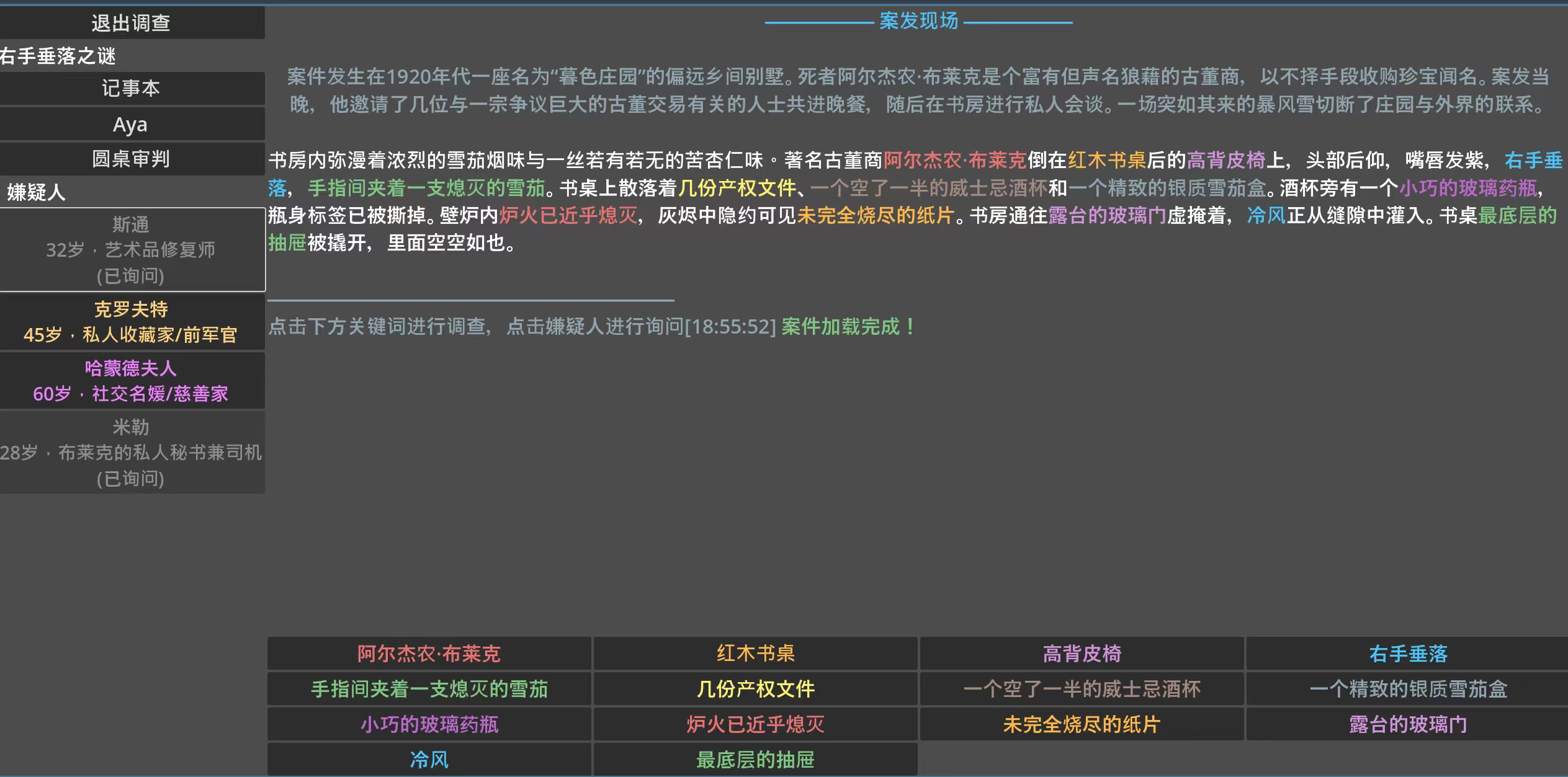Investigate 一个空了一半的威士忌酒杯 keyword

(x=1082, y=689)
